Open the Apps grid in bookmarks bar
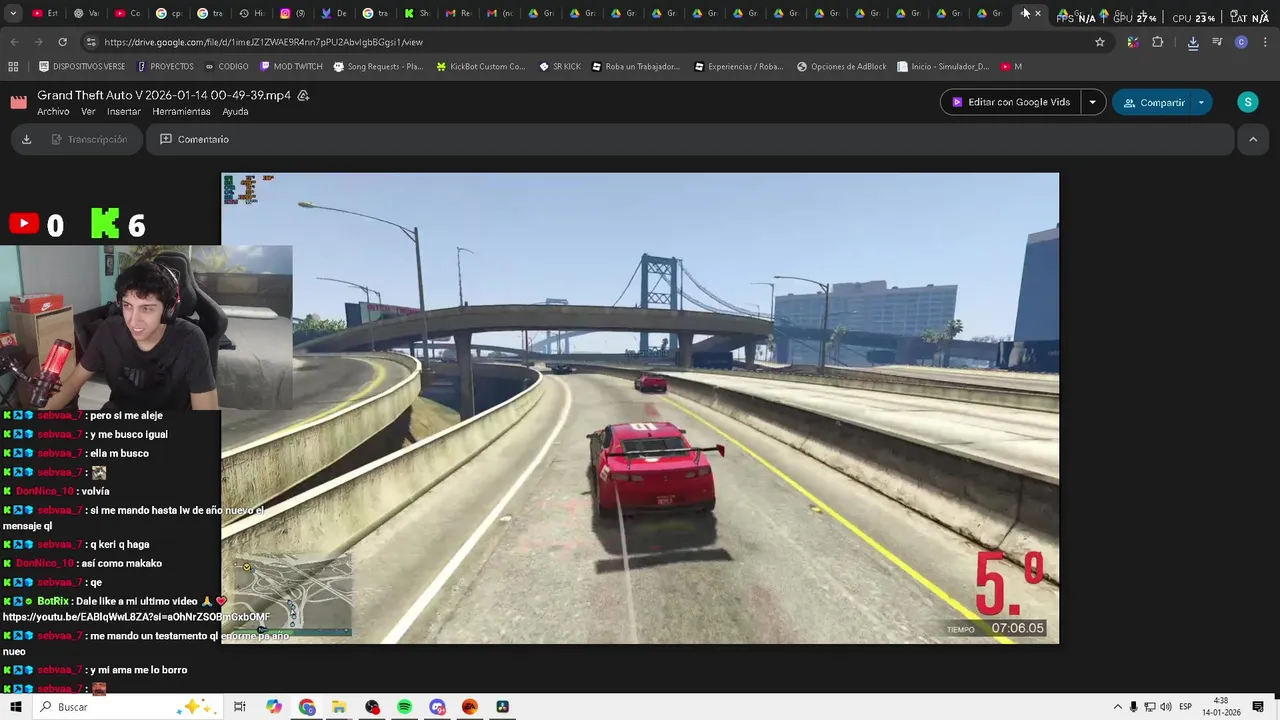The width and height of the screenshot is (1280, 720). (13, 66)
